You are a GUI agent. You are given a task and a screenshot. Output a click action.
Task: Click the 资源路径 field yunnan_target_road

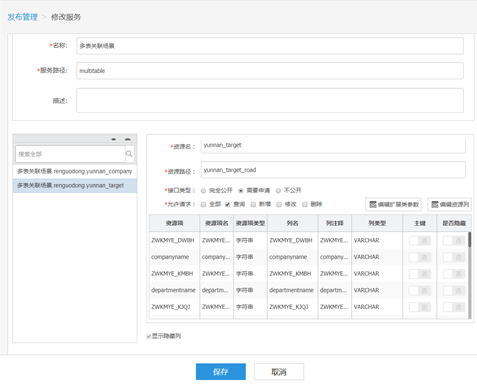[333, 170]
